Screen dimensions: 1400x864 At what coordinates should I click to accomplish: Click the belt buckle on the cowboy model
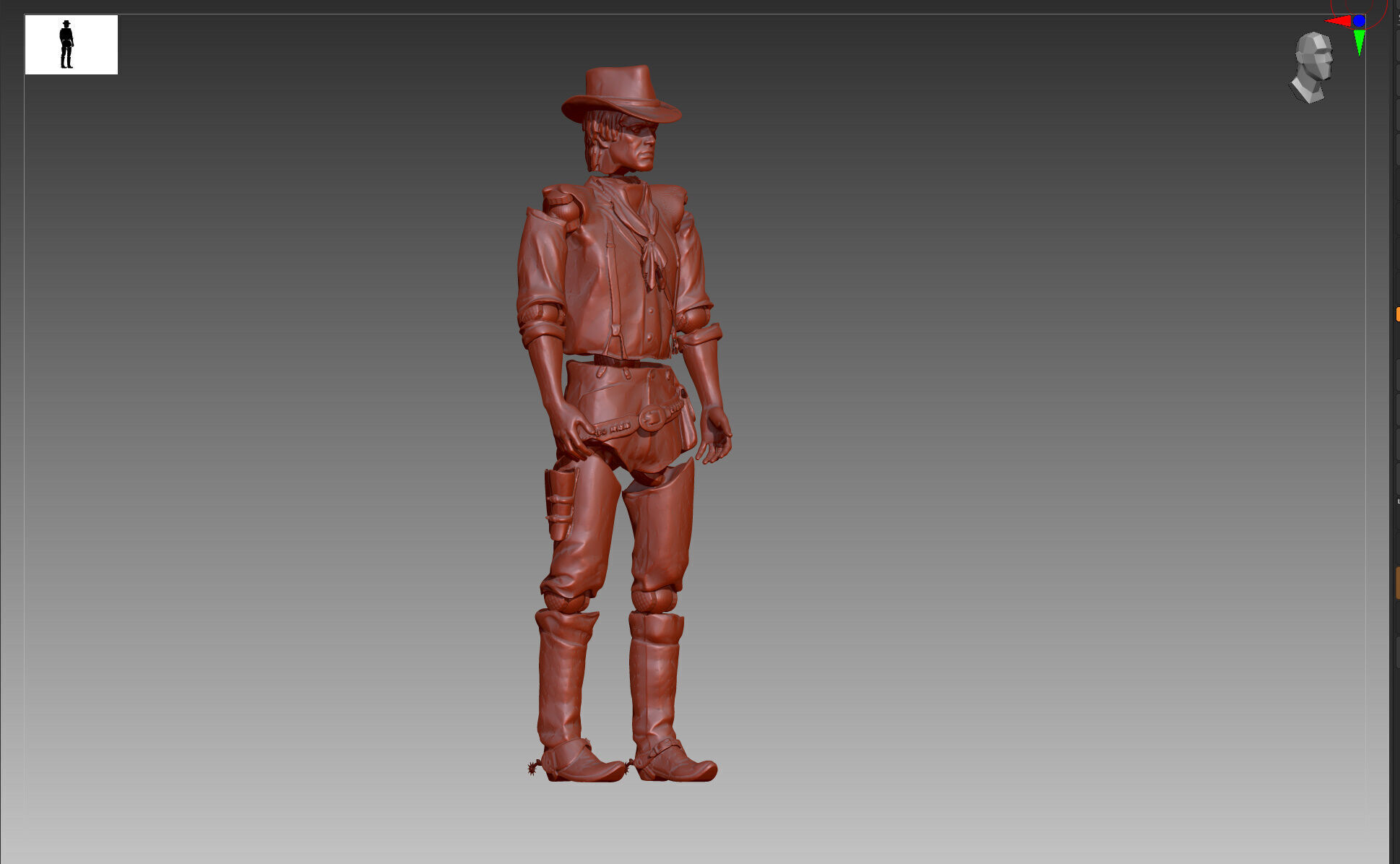point(653,418)
